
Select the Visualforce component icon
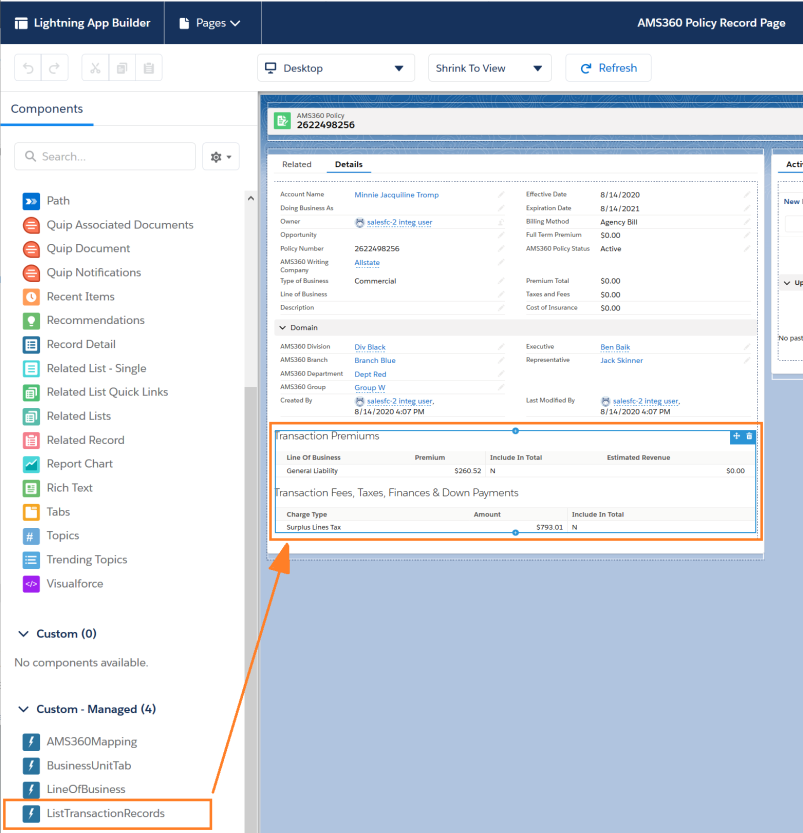31,584
